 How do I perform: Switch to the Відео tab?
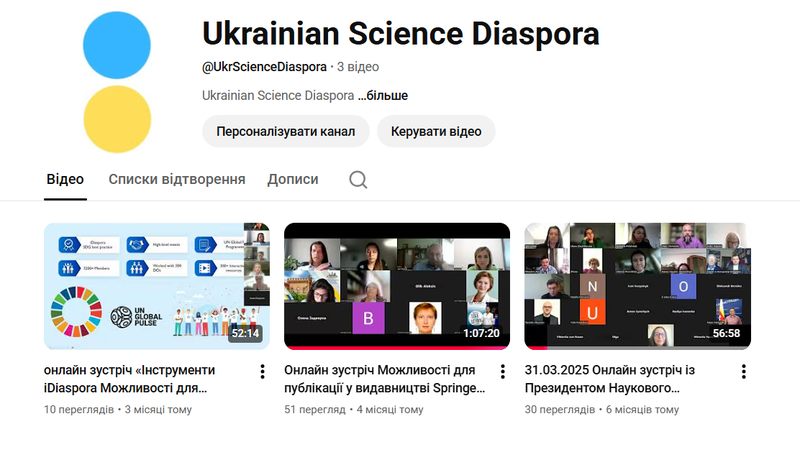65,180
